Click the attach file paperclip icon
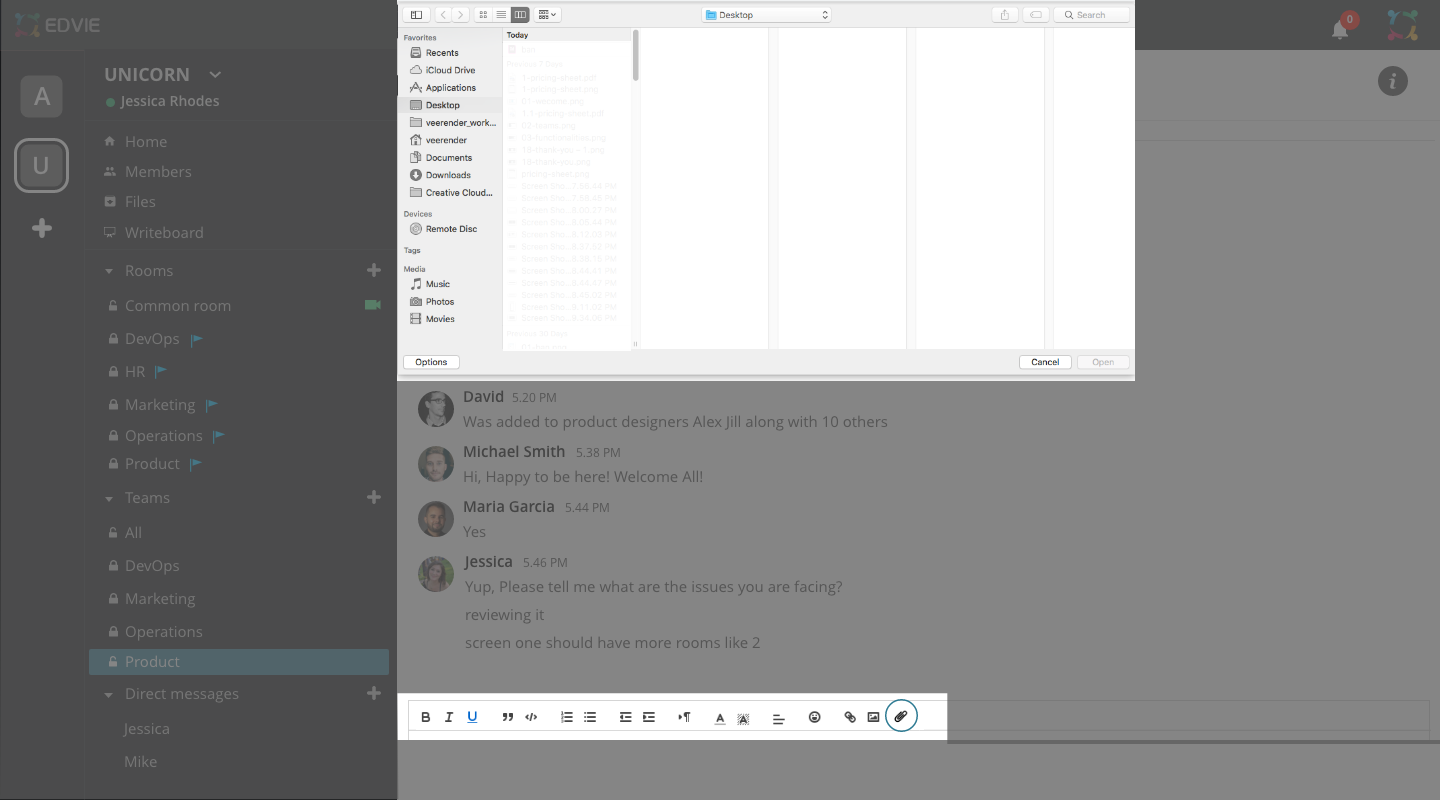 point(901,716)
